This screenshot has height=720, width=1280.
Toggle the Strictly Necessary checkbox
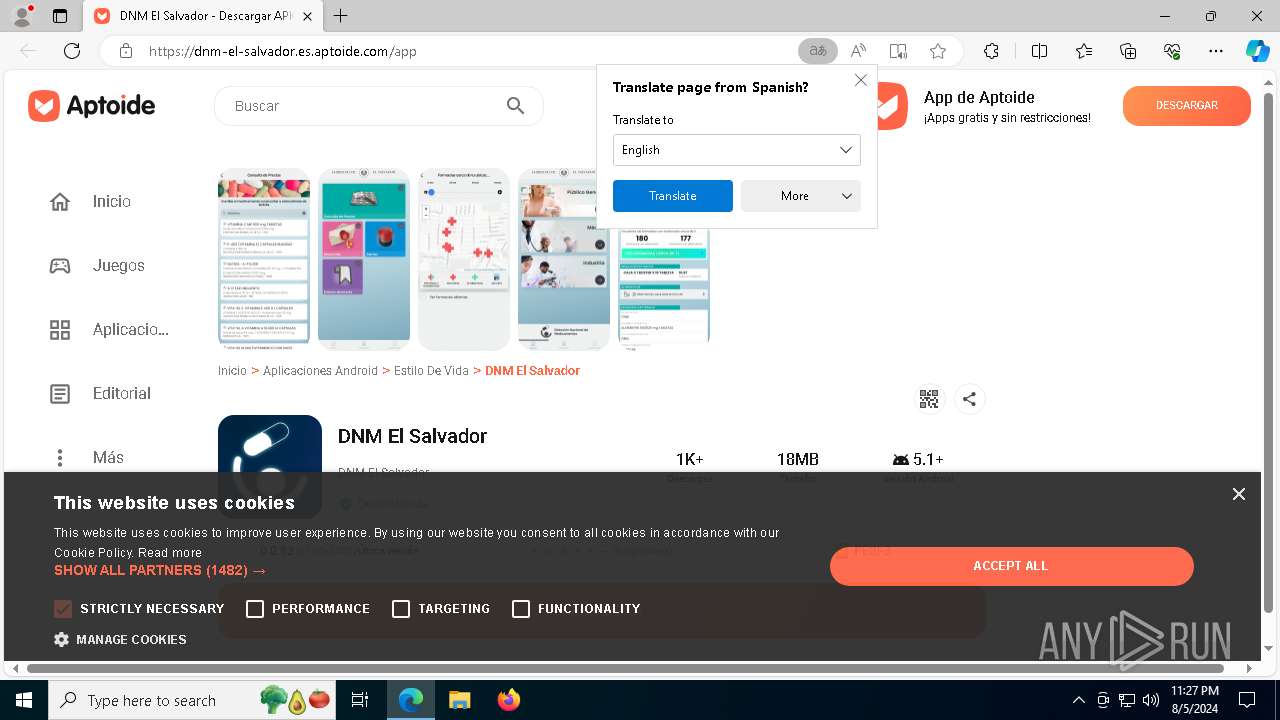tap(63, 609)
